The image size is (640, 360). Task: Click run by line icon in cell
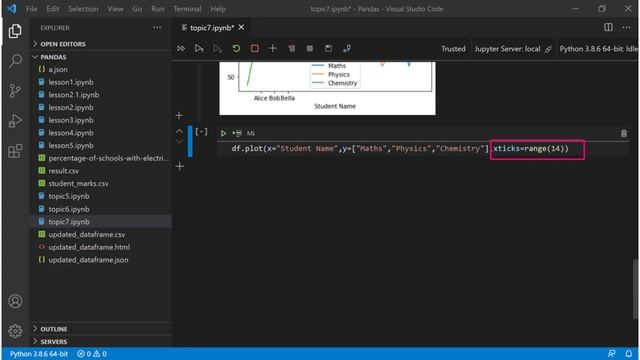[x=237, y=133]
